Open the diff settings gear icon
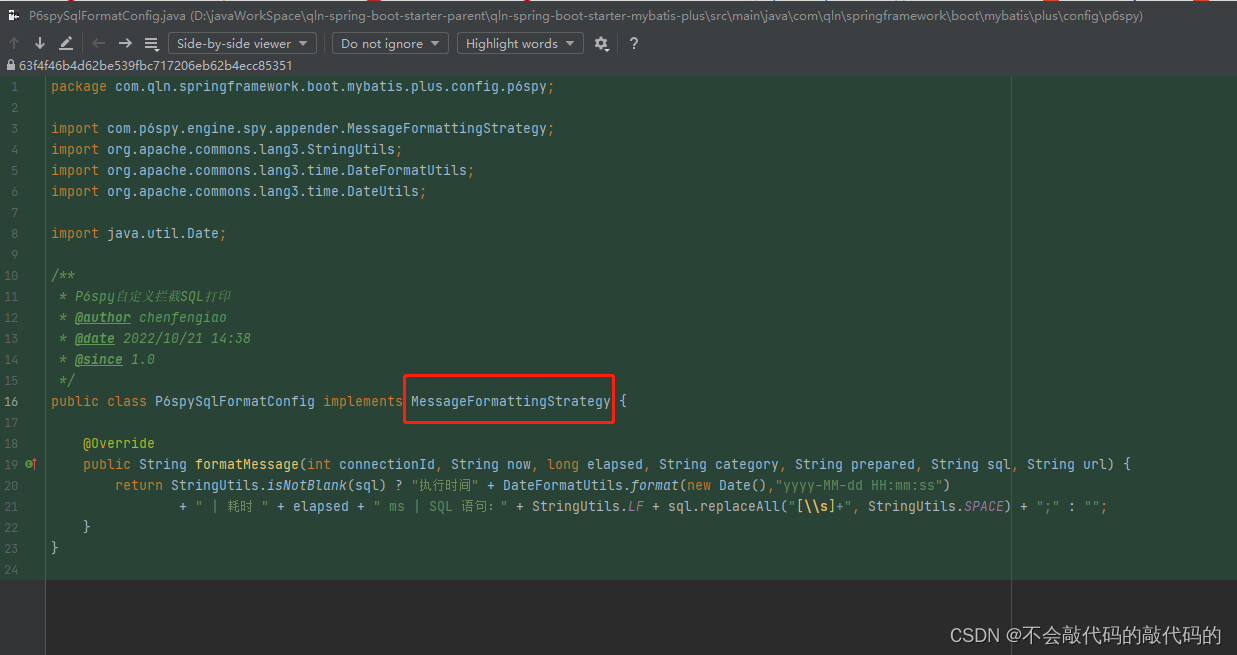Image resolution: width=1237 pixels, height=655 pixels. tap(602, 43)
